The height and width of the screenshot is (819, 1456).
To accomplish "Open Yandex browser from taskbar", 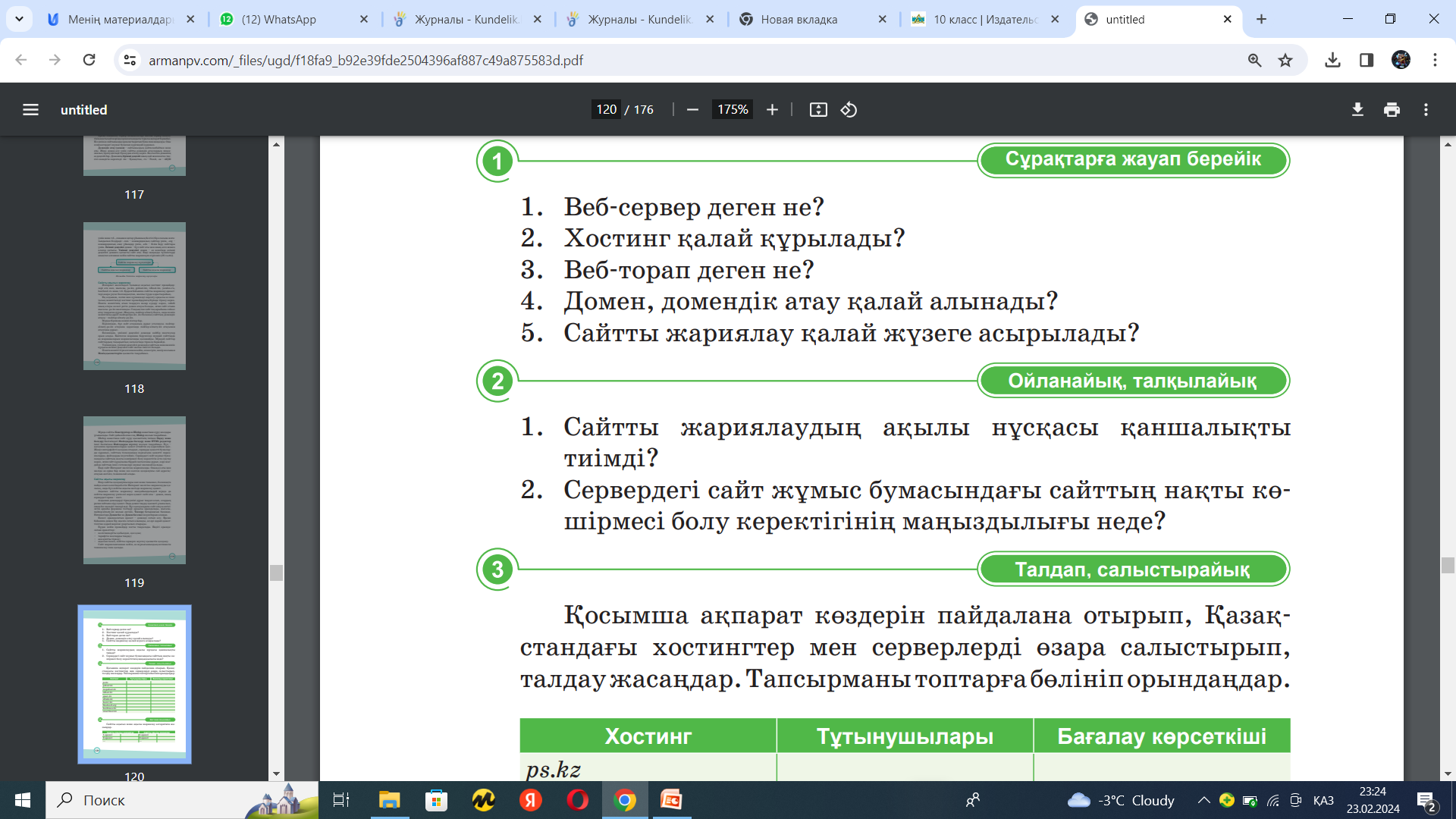I will point(531,800).
